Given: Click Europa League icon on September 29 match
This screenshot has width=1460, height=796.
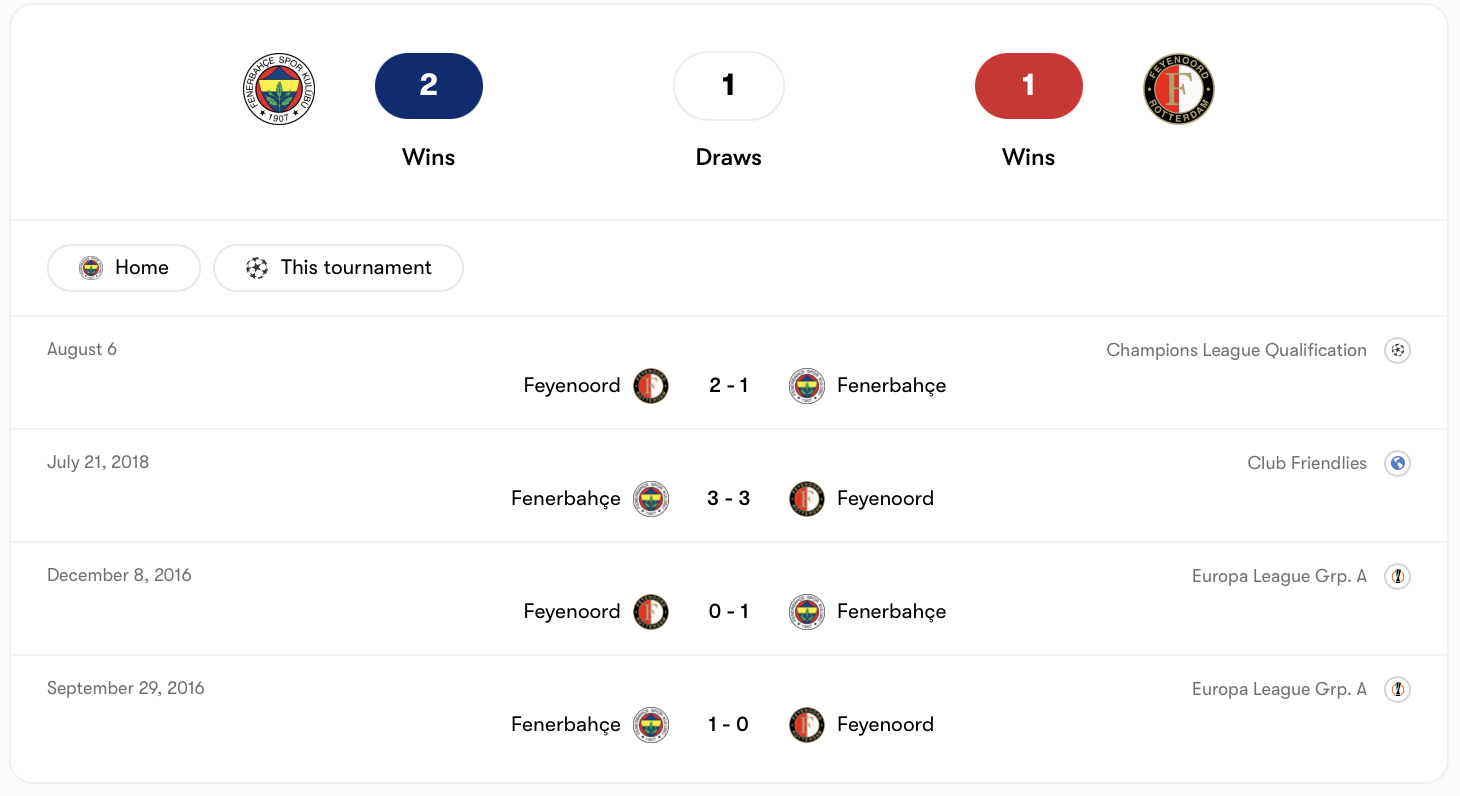Looking at the screenshot, I should (1398, 689).
